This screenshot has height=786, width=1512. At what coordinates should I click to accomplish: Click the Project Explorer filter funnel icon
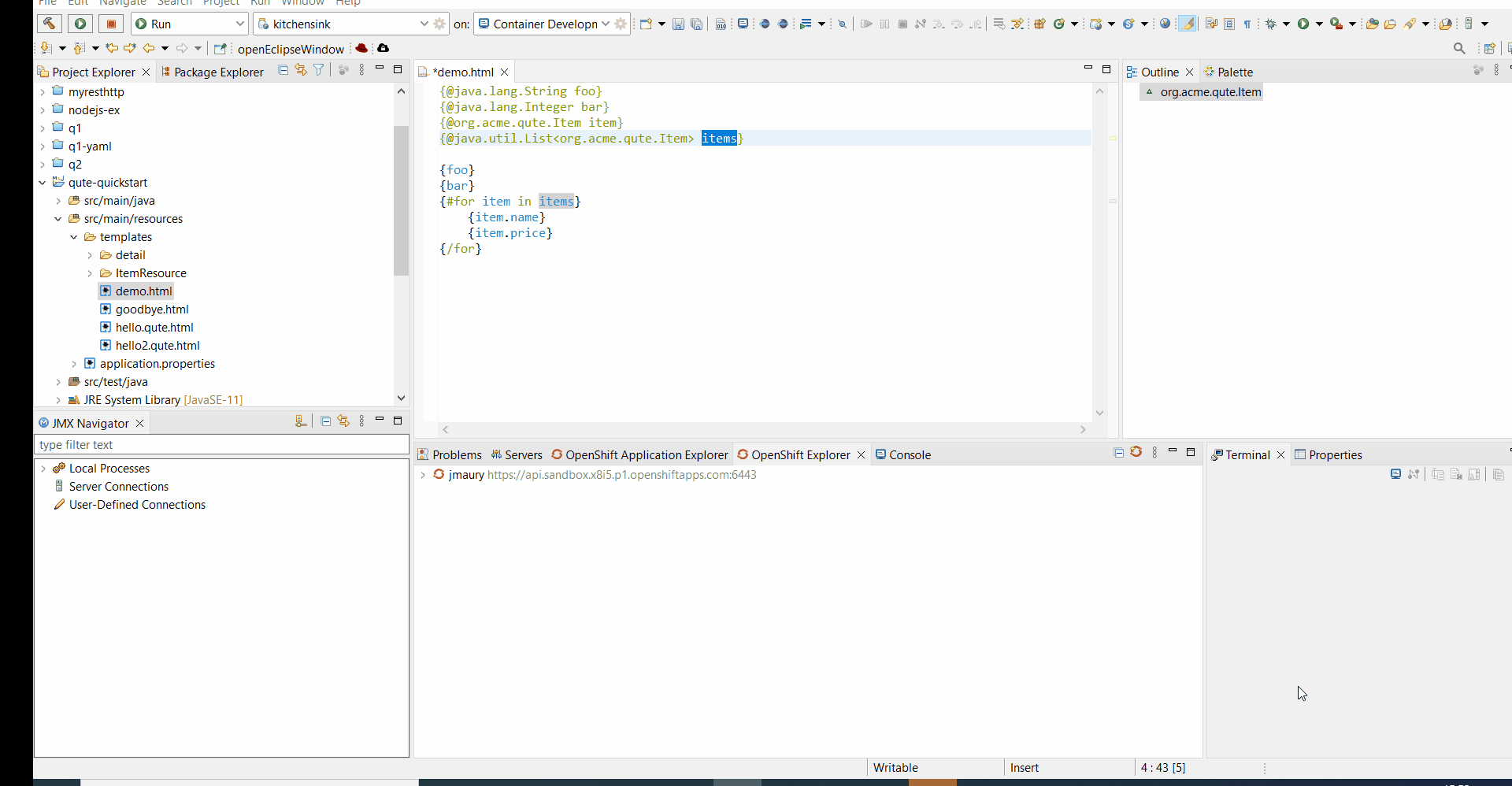click(x=319, y=70)
